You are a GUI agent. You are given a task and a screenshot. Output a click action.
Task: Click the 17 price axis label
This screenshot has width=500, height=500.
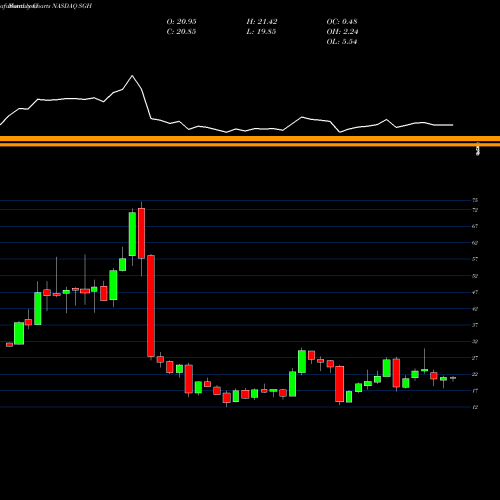[475, 391]
